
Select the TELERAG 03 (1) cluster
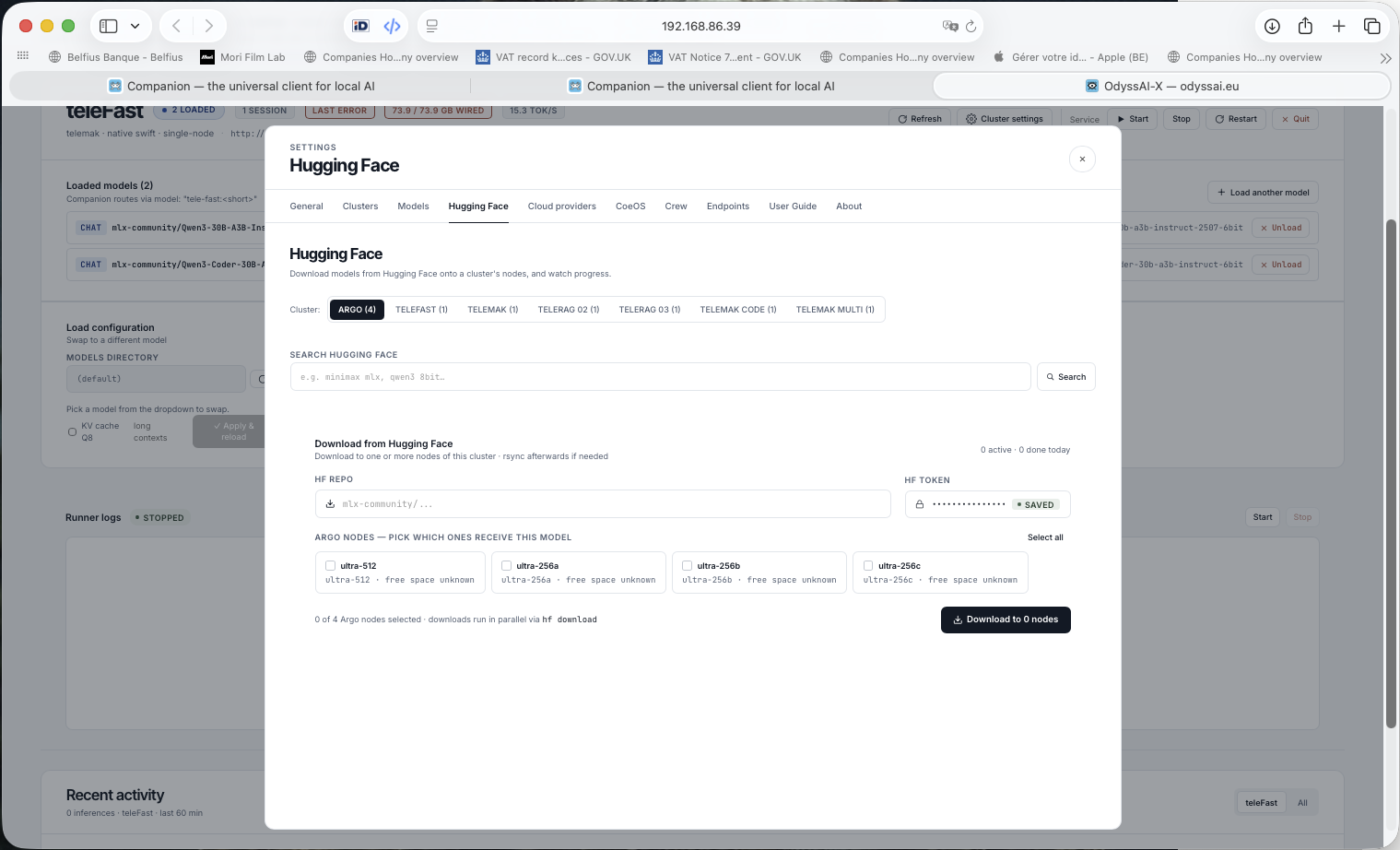[x=649, y=310]
